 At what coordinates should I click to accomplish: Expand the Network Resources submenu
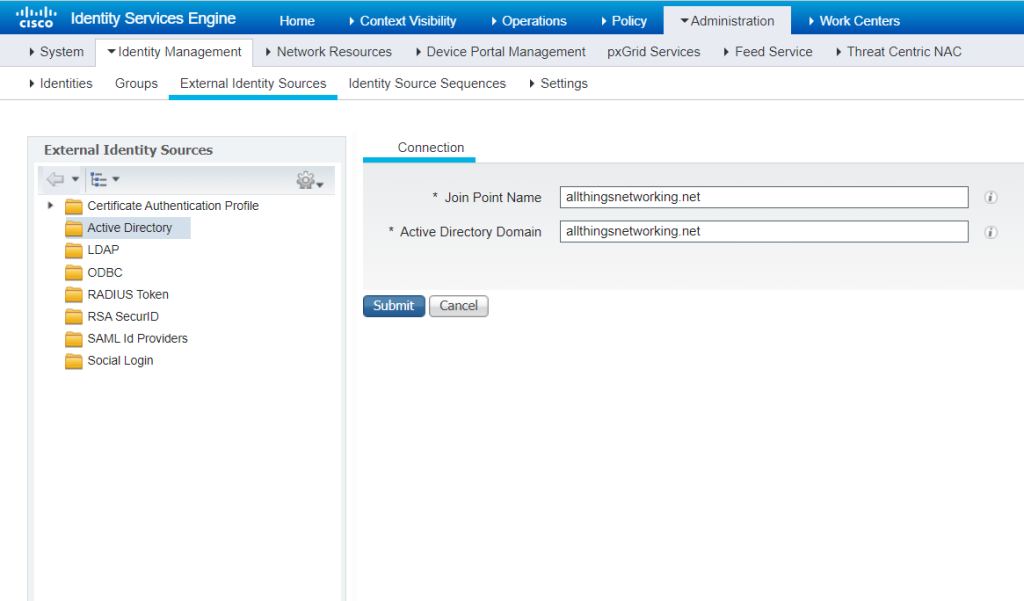328,52
